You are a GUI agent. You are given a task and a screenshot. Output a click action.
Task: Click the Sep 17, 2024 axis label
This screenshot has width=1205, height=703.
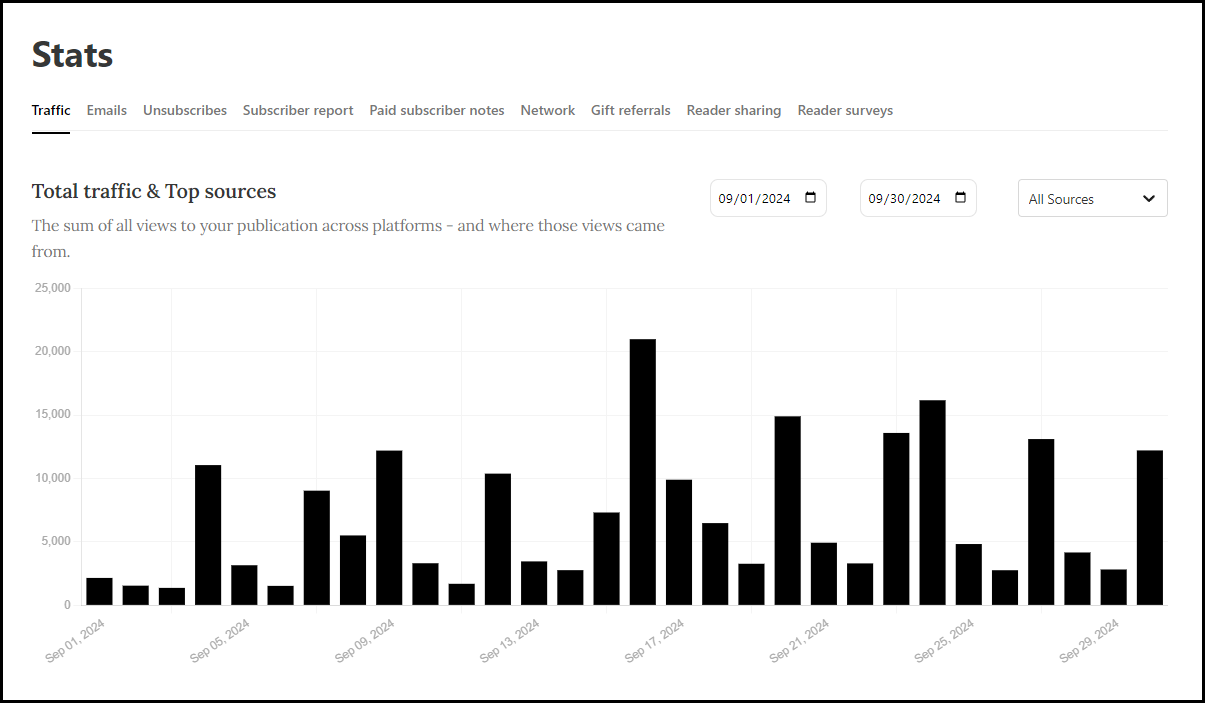click(x=656, y=640)
